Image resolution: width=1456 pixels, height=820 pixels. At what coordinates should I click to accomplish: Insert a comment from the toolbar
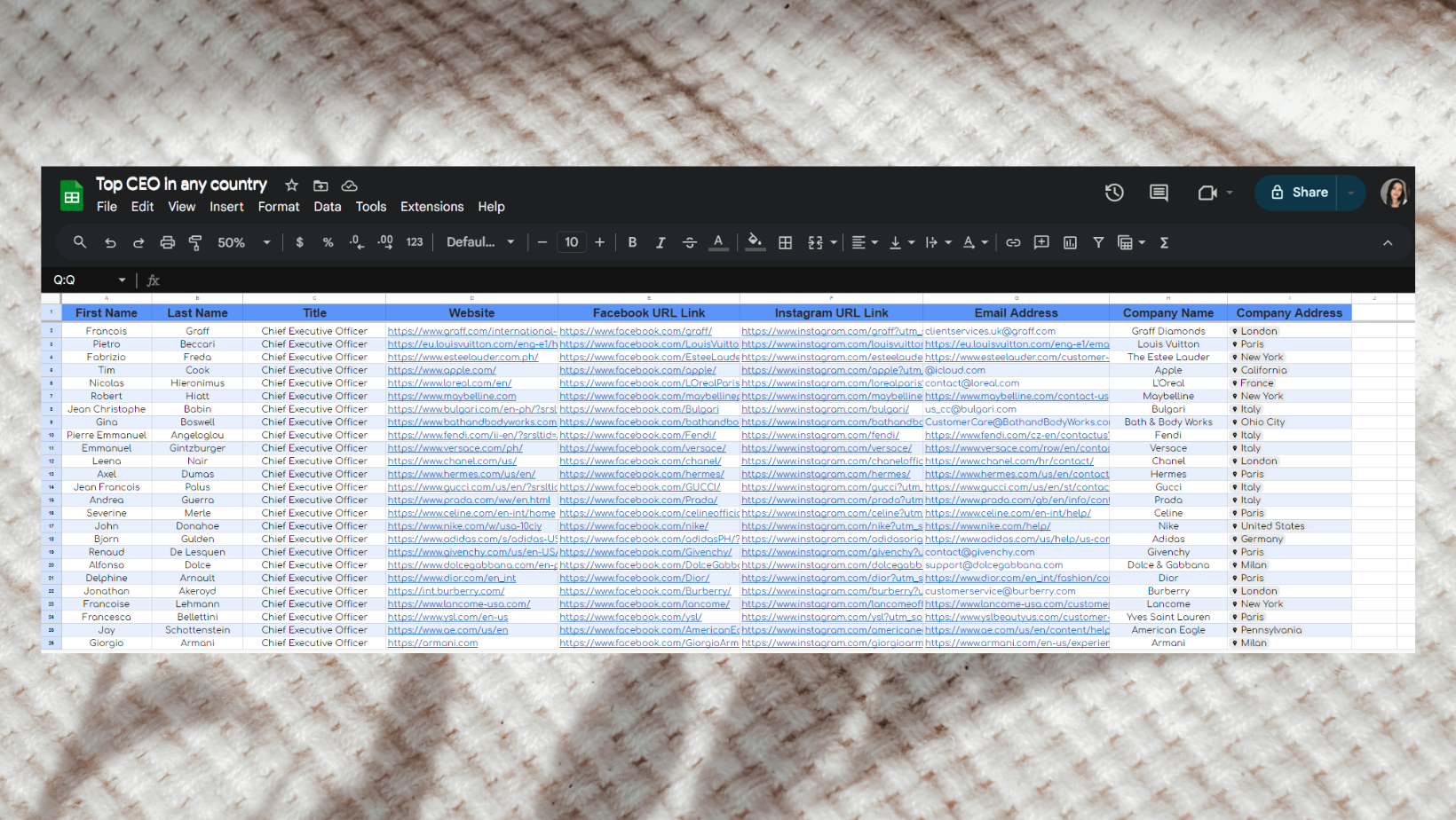(1041, 242)
